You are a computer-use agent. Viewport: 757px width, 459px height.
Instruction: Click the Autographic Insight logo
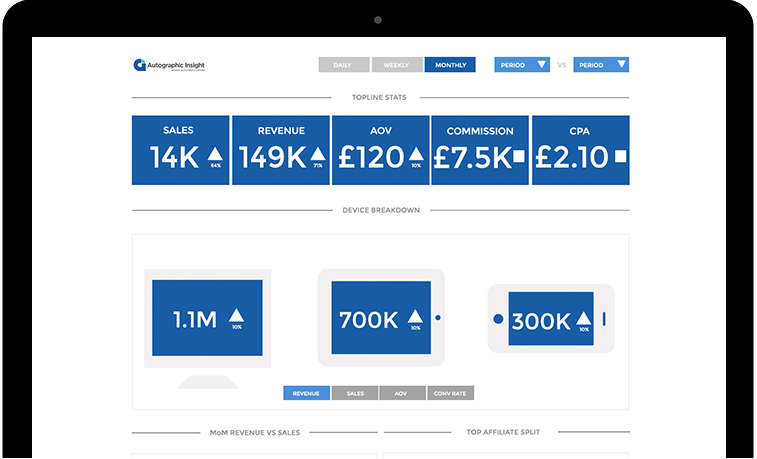click(168, 65)
